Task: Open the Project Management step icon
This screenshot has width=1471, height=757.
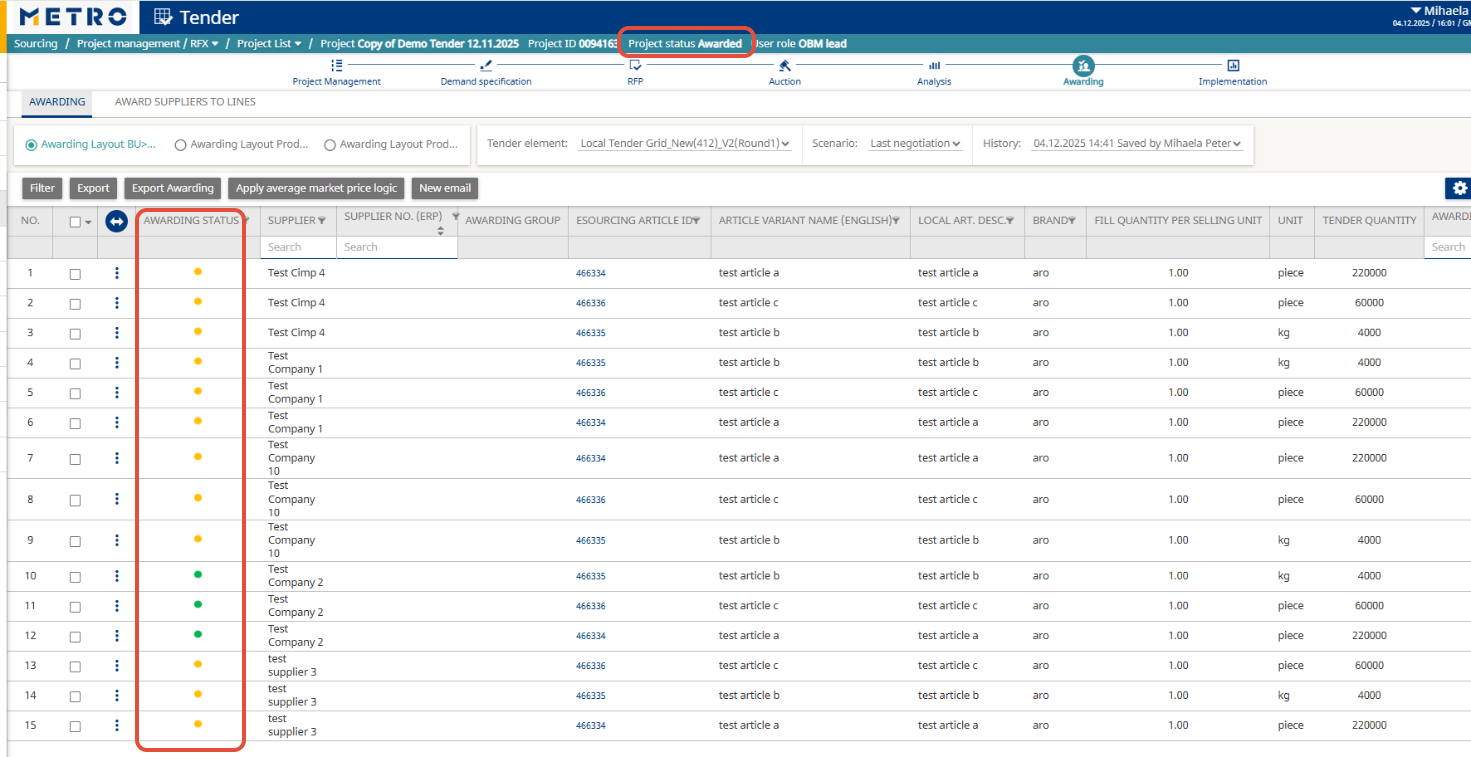Action: click(x=336, y=66)
